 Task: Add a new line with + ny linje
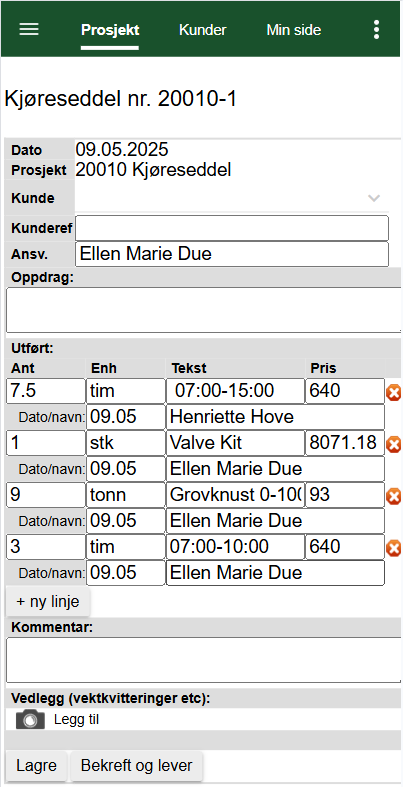pyautogui.click(x=48, y=602)
